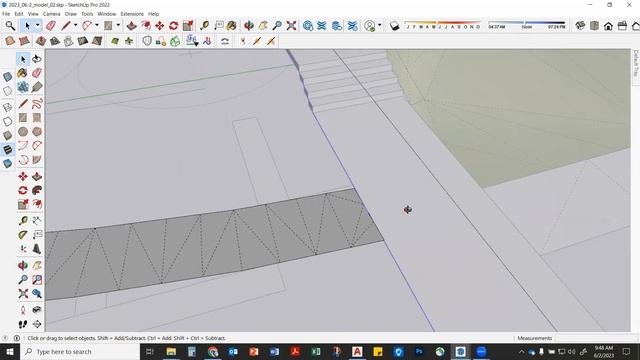Image resolution: width=640 pixels, height=360 pixels.
Task: Expand the Shape tool dropdown arrow
Action: 118,26
